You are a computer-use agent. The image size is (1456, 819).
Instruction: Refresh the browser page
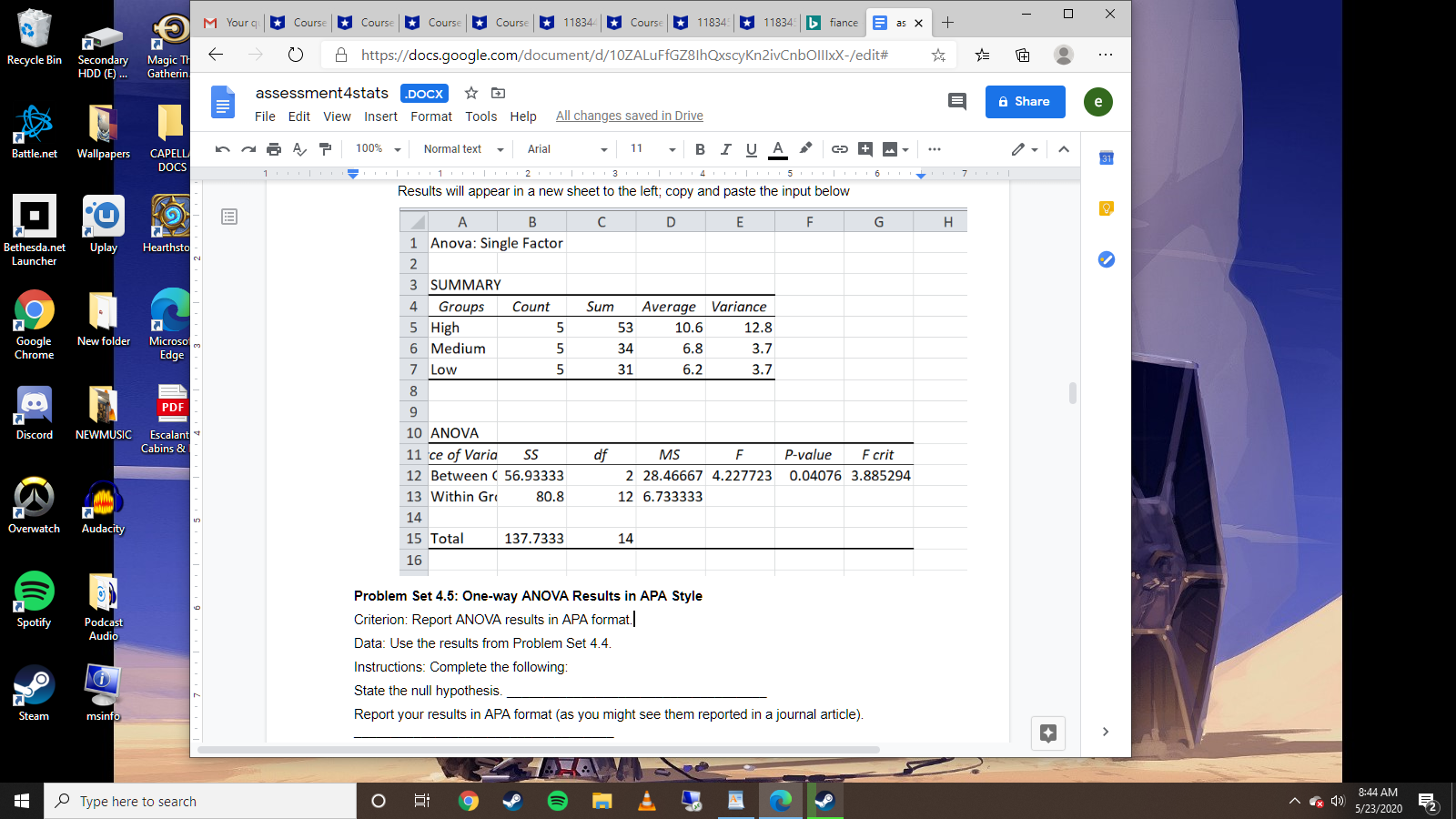pyautogui.click(x=296, y=55)
